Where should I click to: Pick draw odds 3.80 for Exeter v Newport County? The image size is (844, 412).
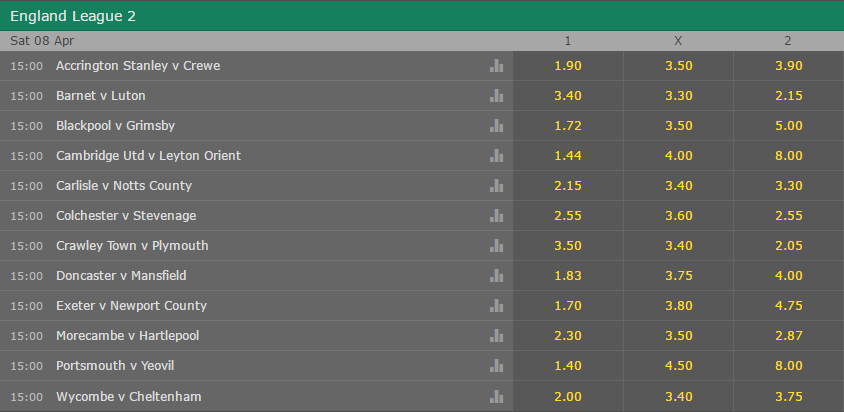[678, 306]
